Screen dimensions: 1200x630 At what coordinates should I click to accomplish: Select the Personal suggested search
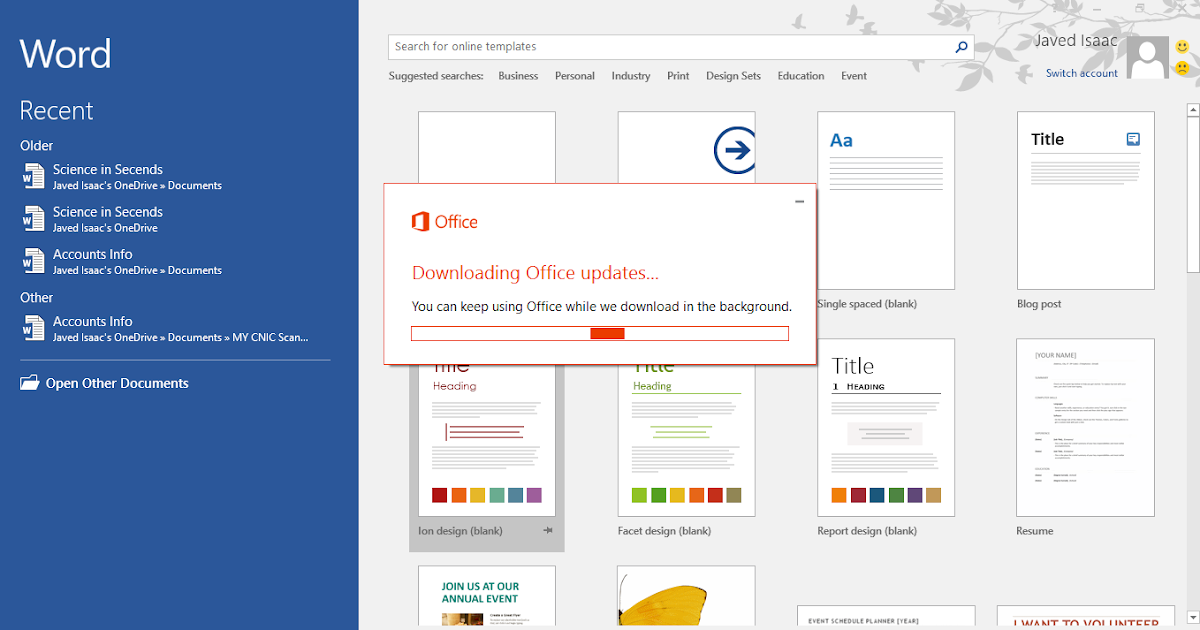(x=575, y=76)
